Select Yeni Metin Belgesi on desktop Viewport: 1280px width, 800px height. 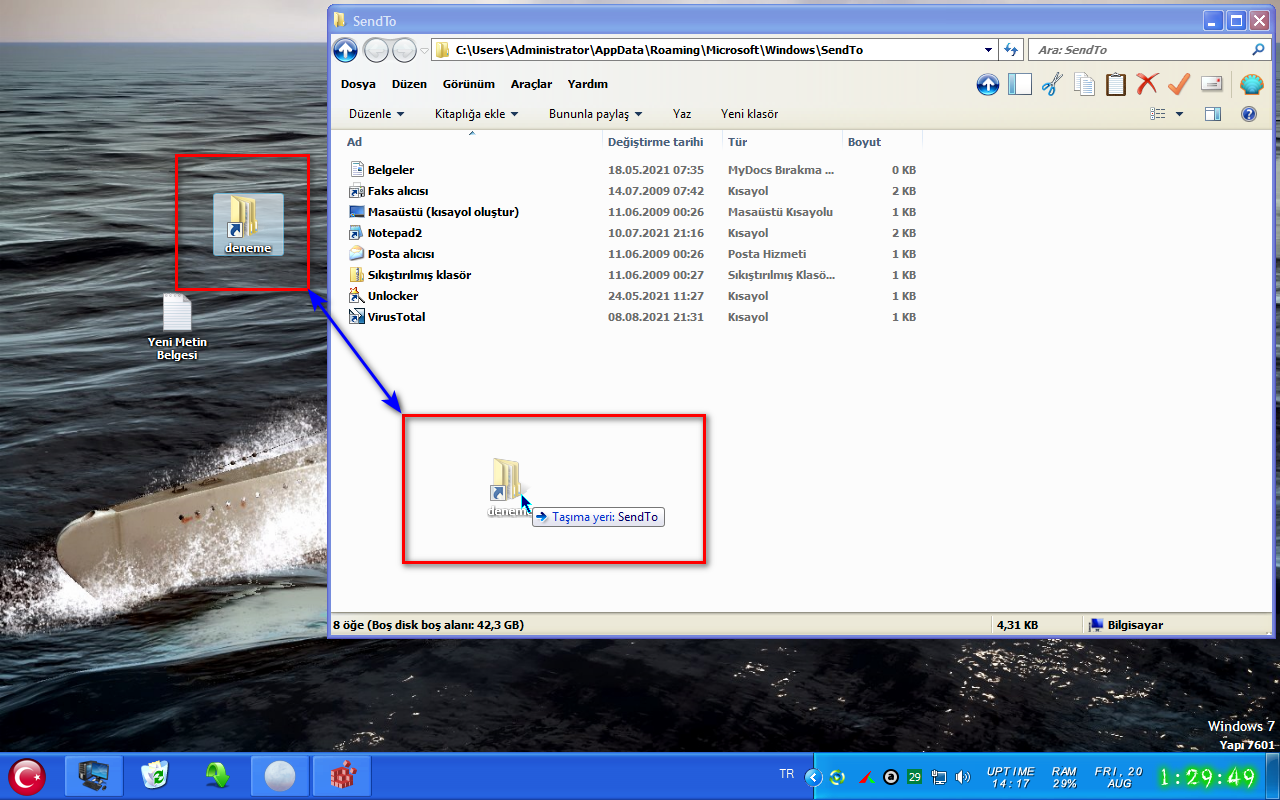coord(177,329)
